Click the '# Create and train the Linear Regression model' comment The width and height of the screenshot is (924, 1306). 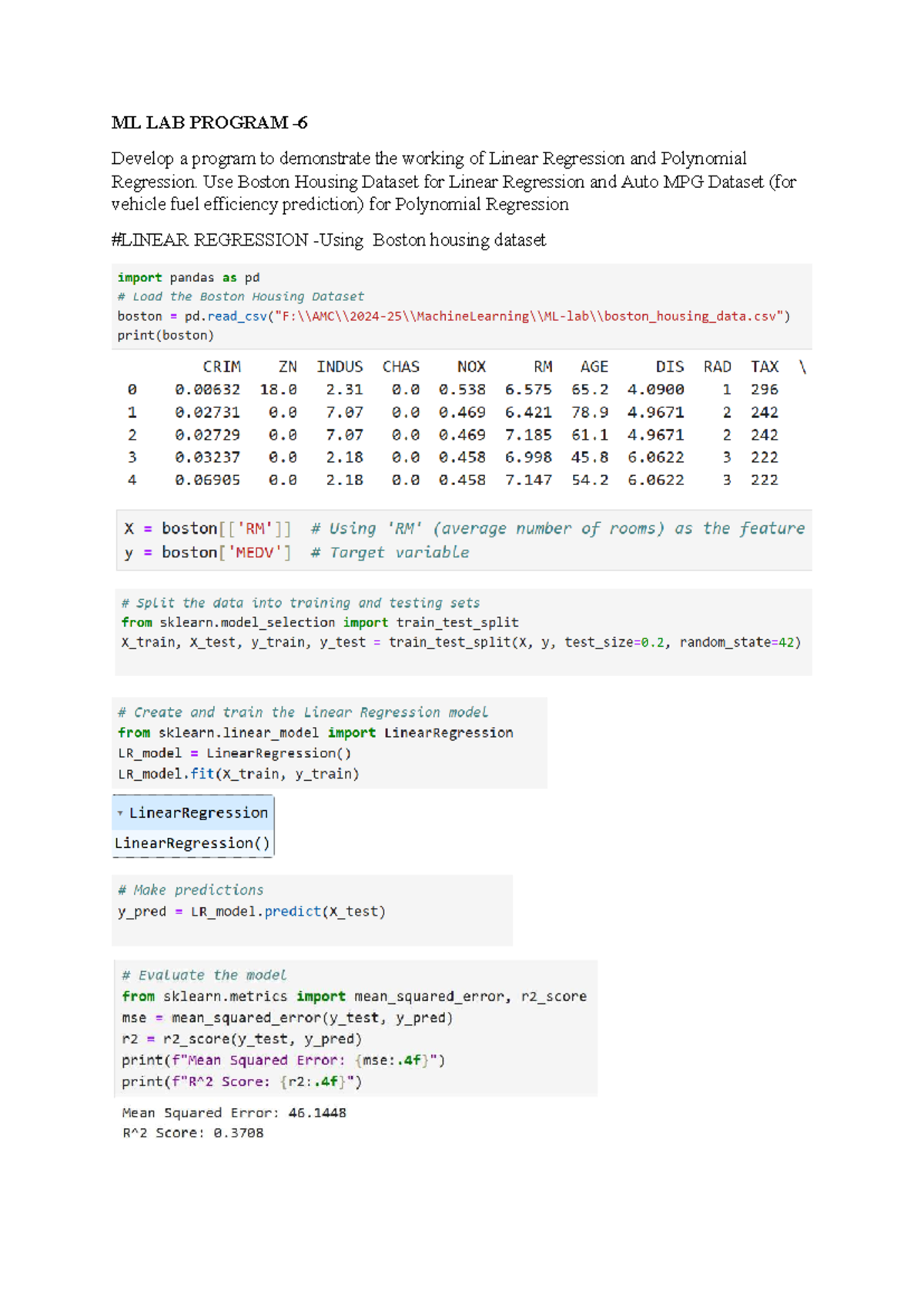[x=303, y=713]
